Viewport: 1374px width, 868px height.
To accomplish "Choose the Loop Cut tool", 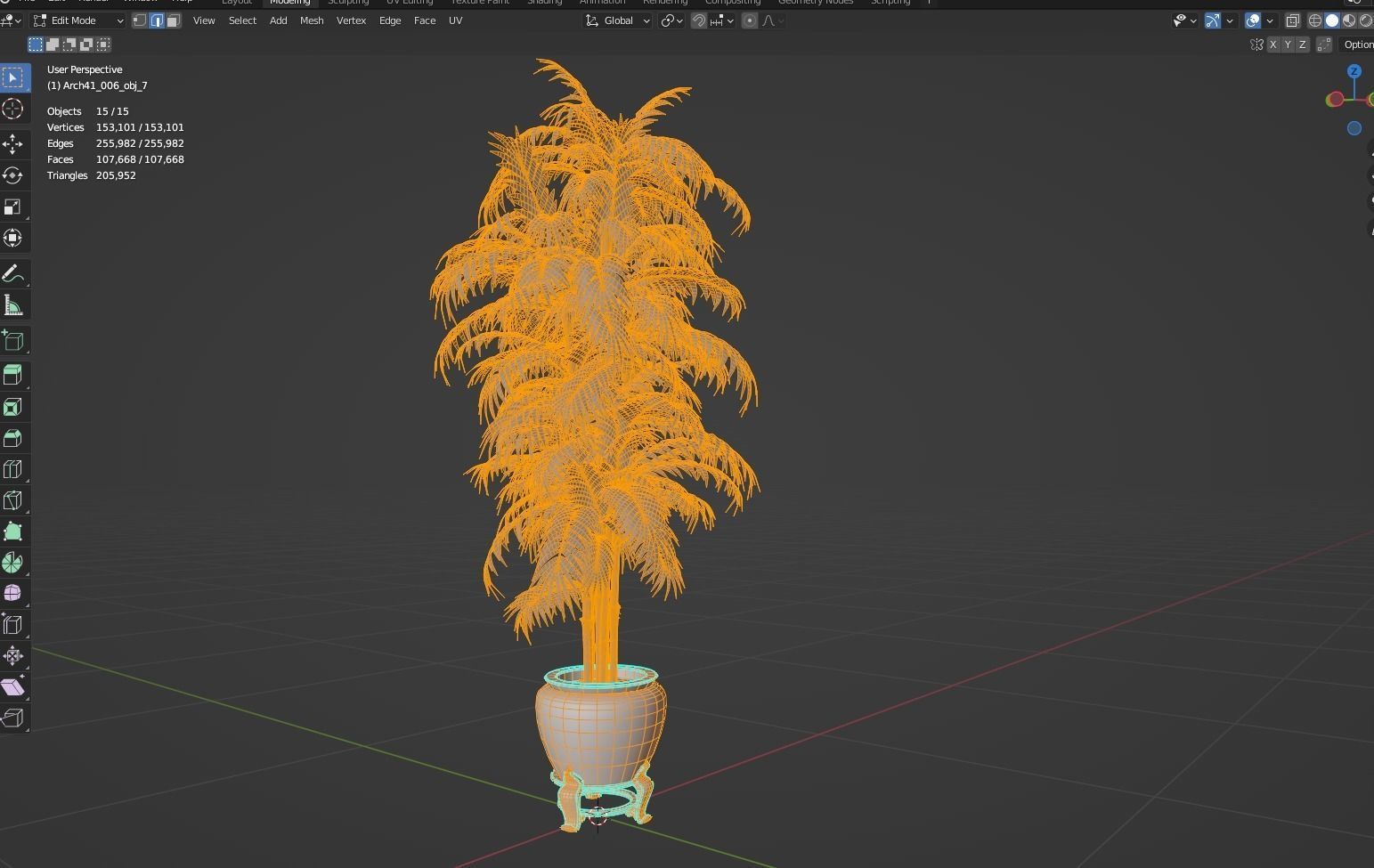I will click(13, 469).
